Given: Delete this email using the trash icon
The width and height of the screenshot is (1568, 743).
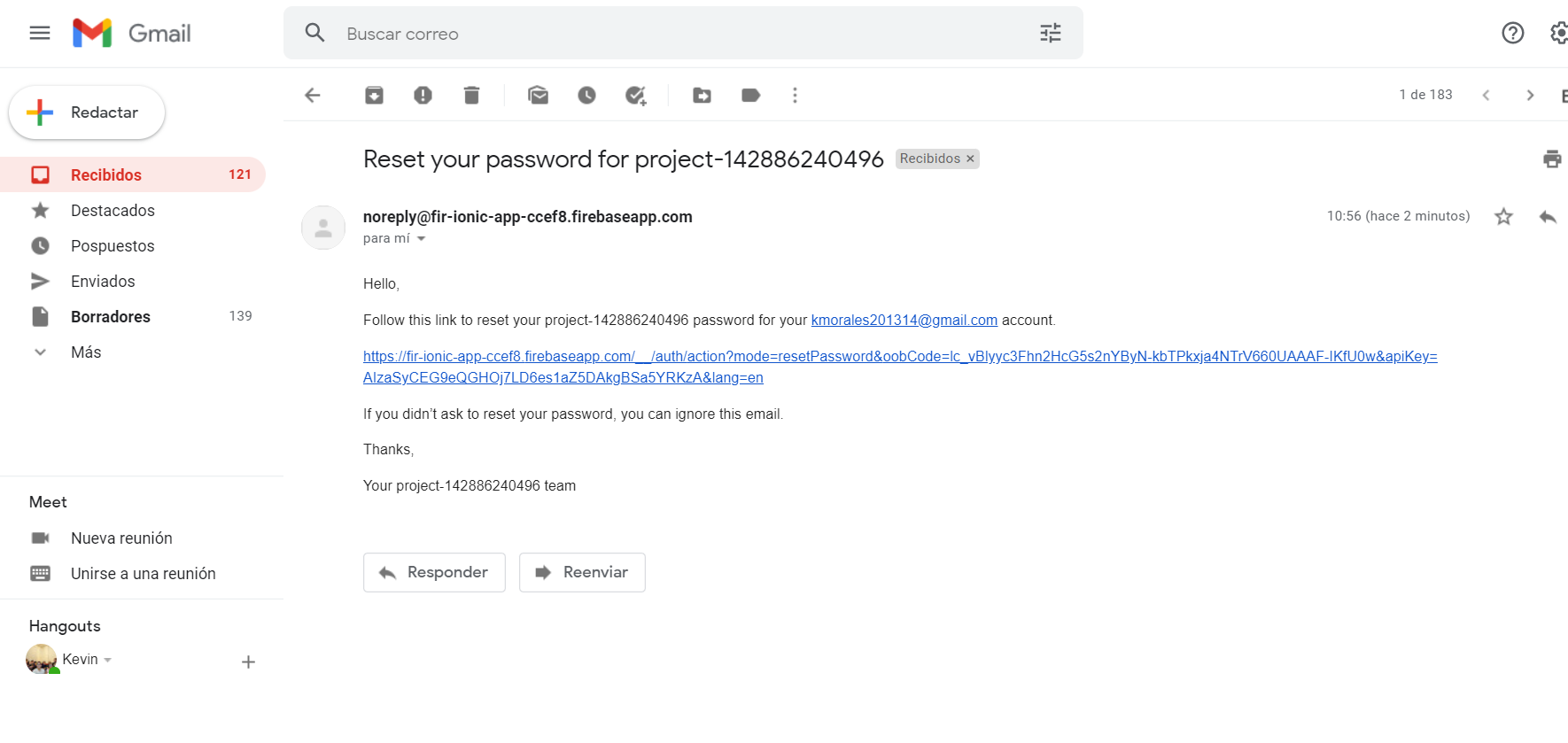Looking at the screenshot, I should click(x=471, y=95).
